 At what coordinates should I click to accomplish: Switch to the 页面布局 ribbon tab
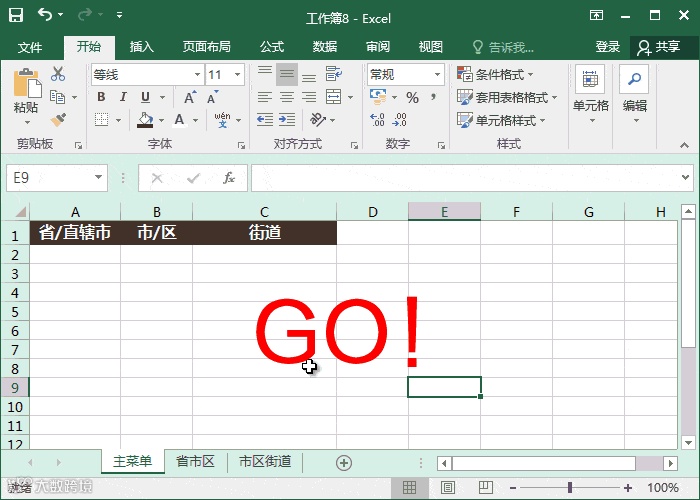(x=207, y=47)
